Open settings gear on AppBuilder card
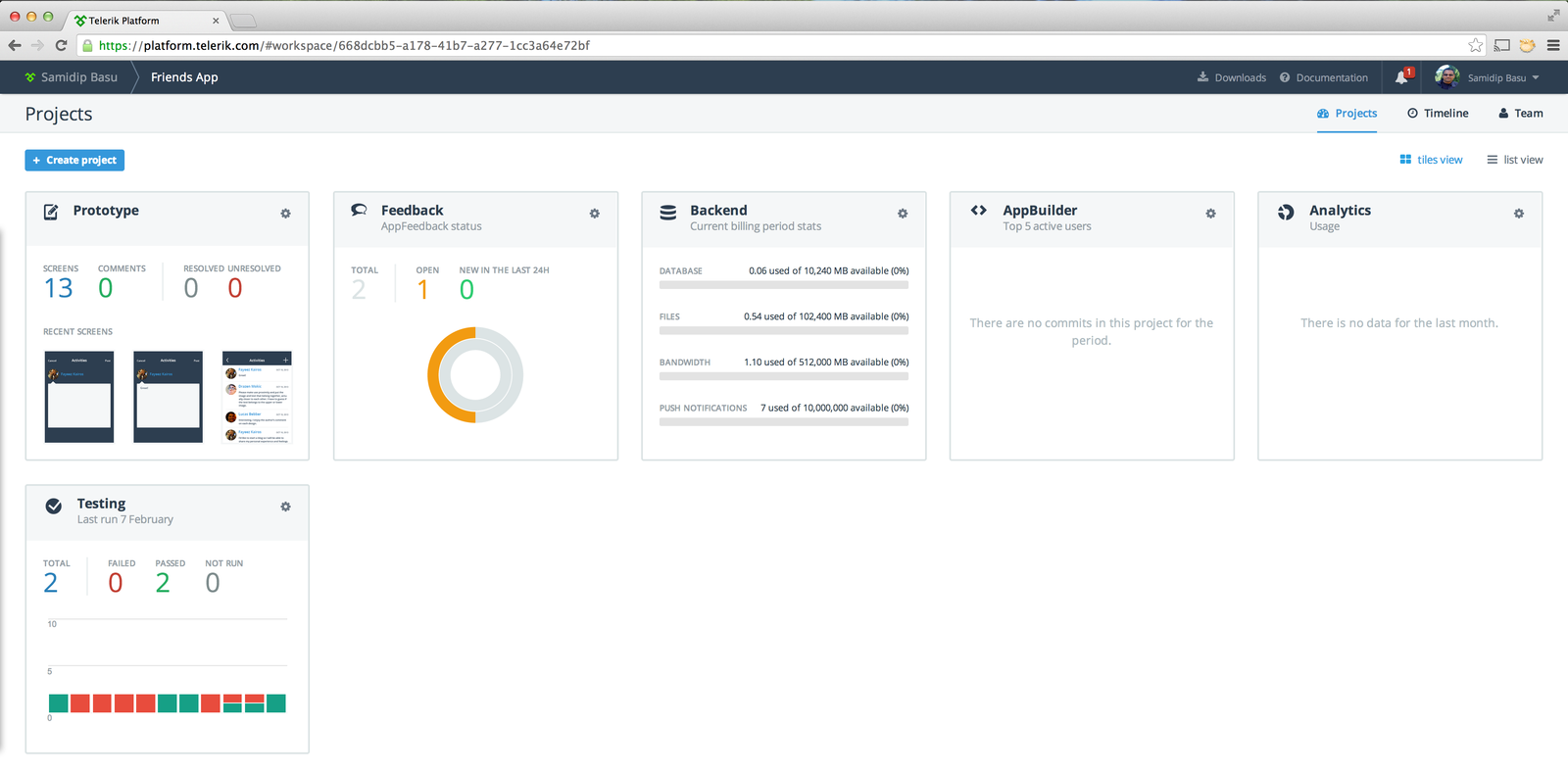The height and width of the screenshot is (774, 1568). click(x=1210, y=214)
